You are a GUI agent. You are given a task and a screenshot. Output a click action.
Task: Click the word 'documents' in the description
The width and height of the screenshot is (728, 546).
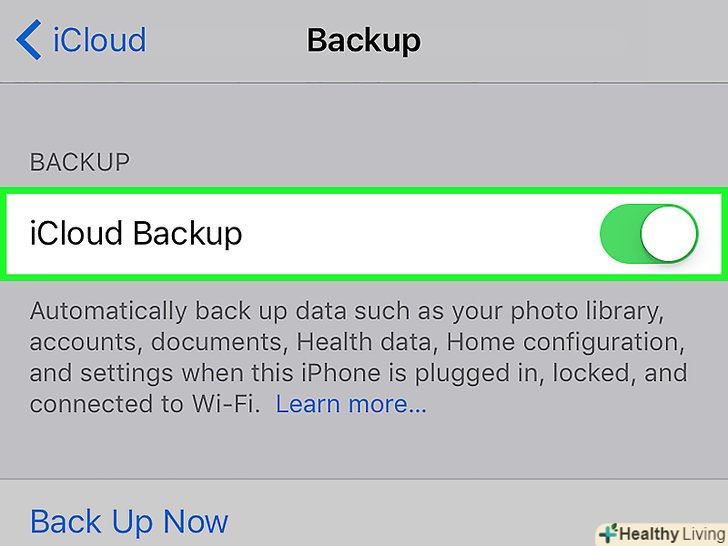pos(216,343)
